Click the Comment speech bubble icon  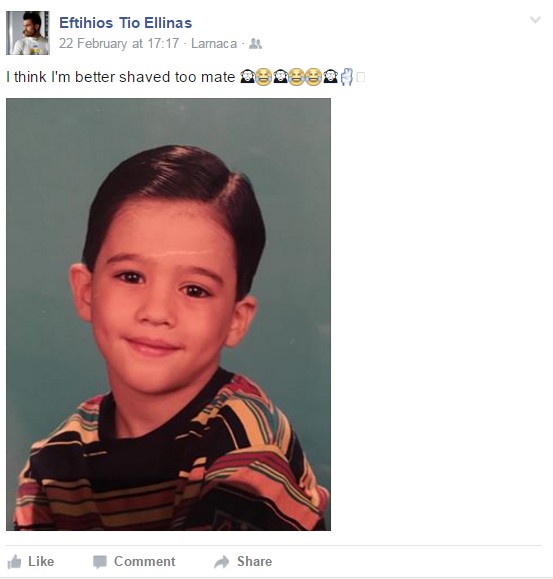click(x=100, y=562)
